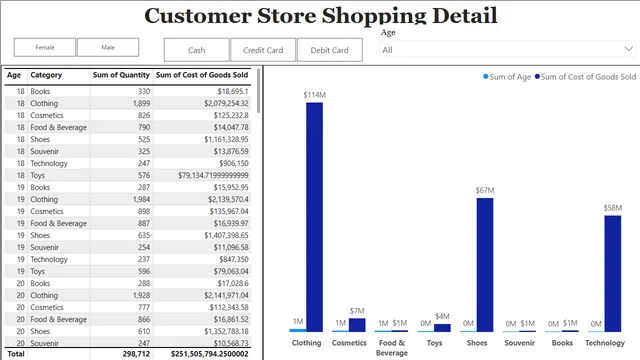Select the Clothing $114M dark blue bar
640x360 pixels.
(x=314, y=217)
